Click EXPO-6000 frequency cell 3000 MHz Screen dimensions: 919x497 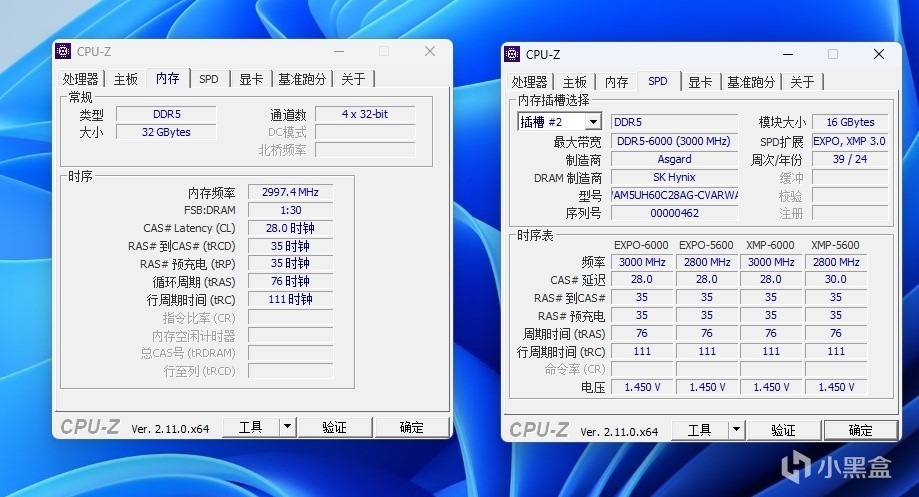pos(642,262)
